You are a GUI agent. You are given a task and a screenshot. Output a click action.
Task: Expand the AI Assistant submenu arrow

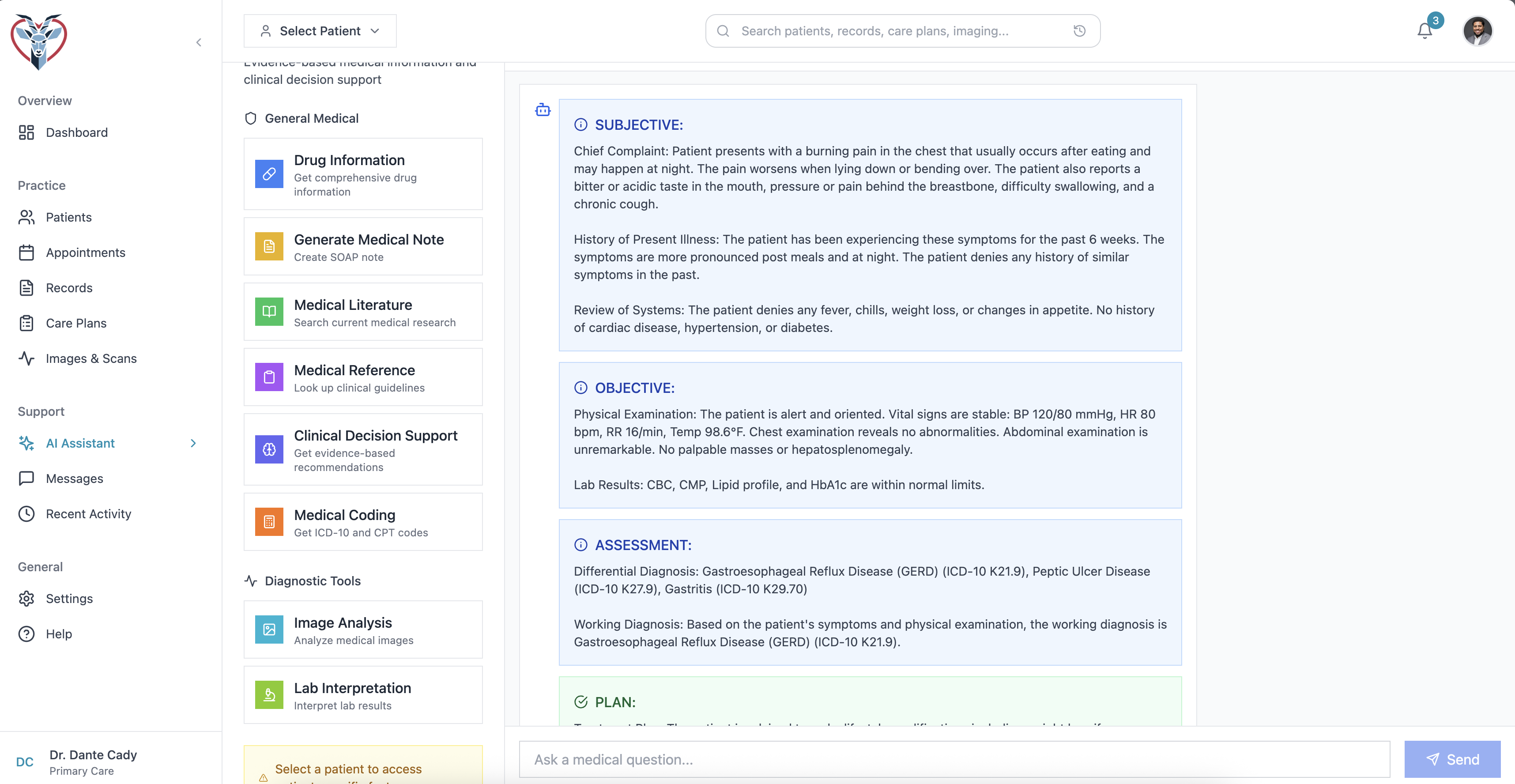(193, 444)
